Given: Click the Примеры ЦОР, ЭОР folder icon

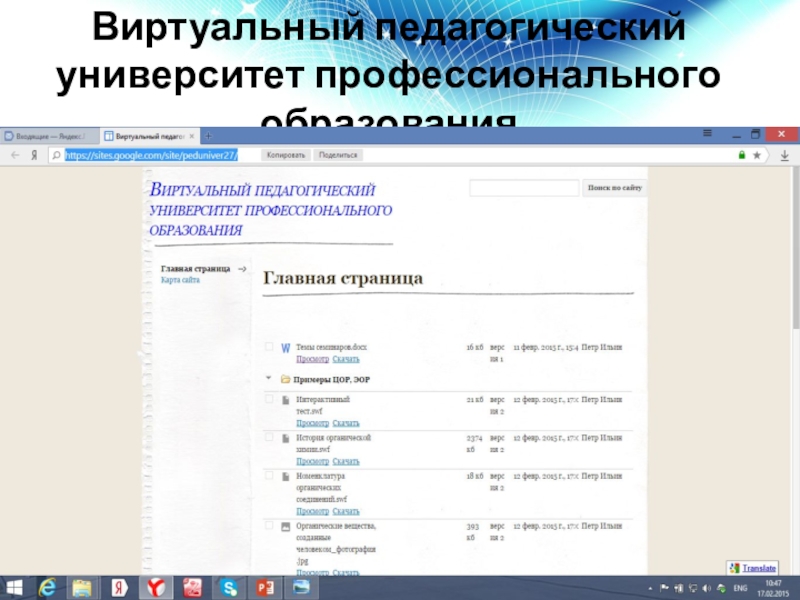Looking at the screenshot, I should [285, 379].
